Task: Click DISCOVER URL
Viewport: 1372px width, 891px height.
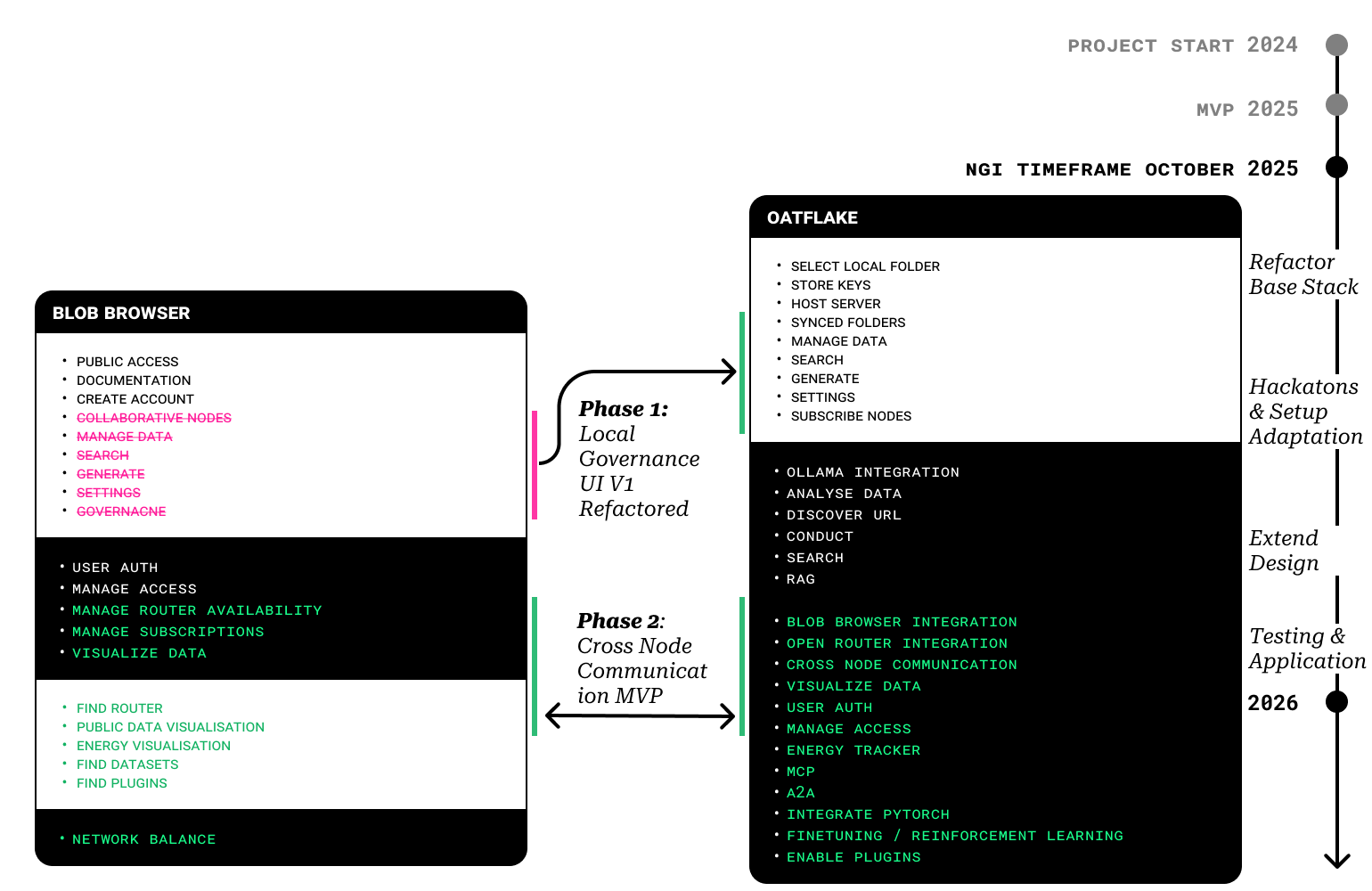Action: (844, 515)
